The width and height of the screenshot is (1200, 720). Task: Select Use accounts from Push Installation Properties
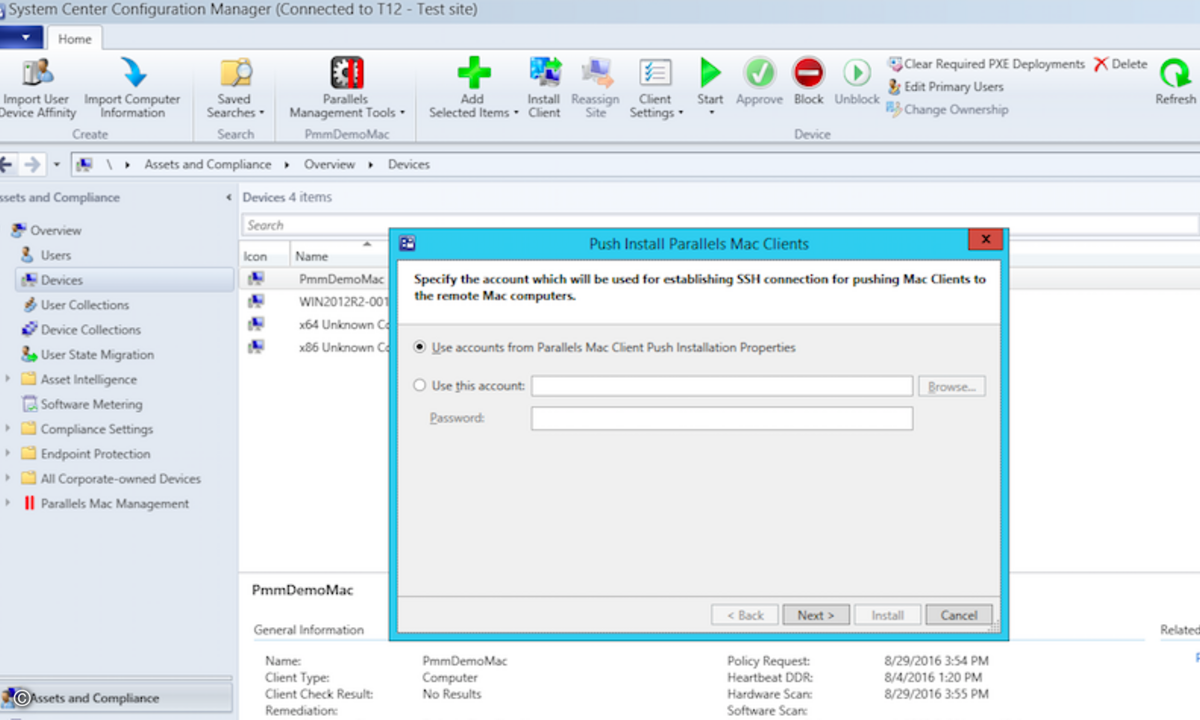[x=420, y=348]
